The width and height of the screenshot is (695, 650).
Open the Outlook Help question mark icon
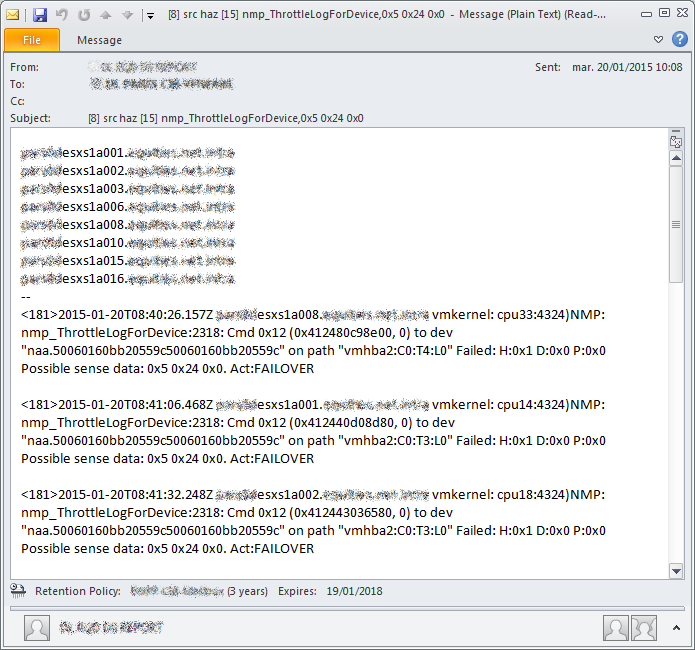[x=678, y=40]
